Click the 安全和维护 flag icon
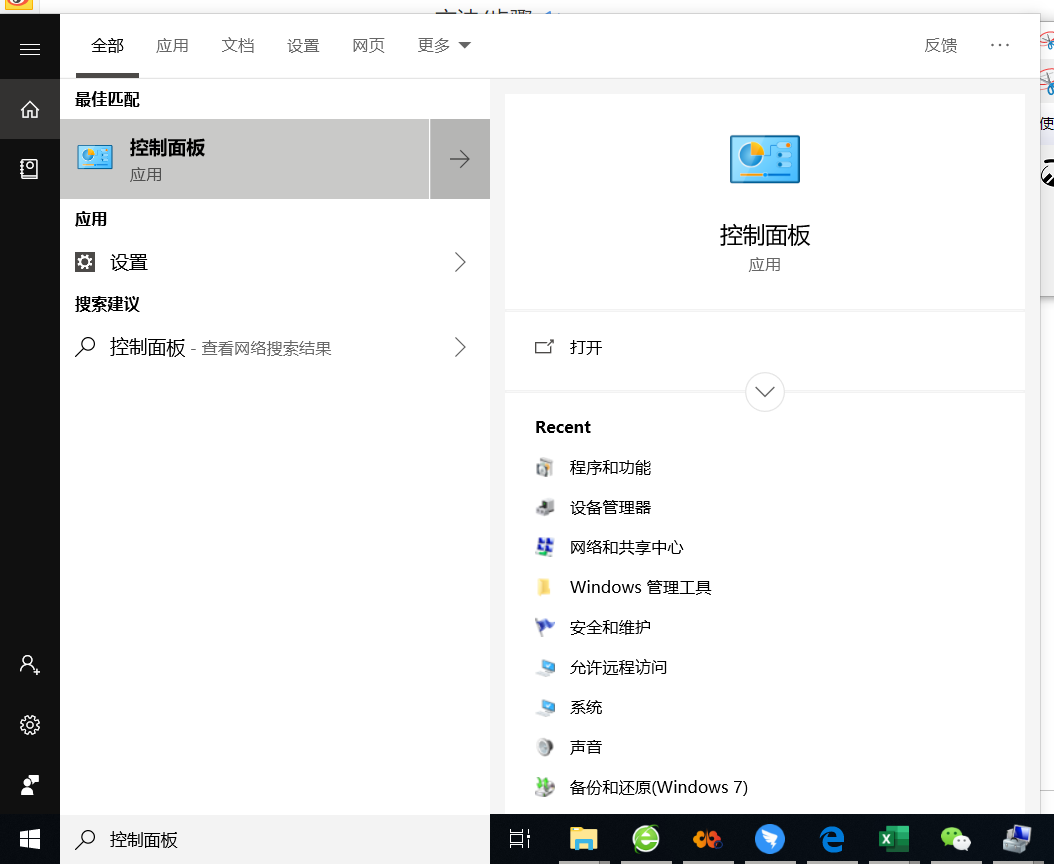This screenshot has height=864, width=1054. click(544, 627)
